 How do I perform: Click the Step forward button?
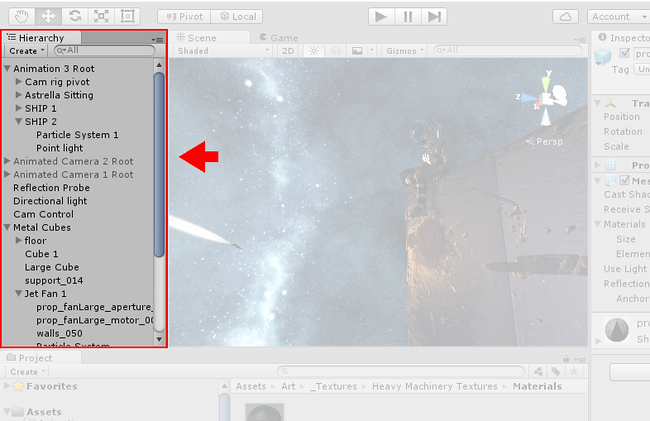click(x=434, y=17)
